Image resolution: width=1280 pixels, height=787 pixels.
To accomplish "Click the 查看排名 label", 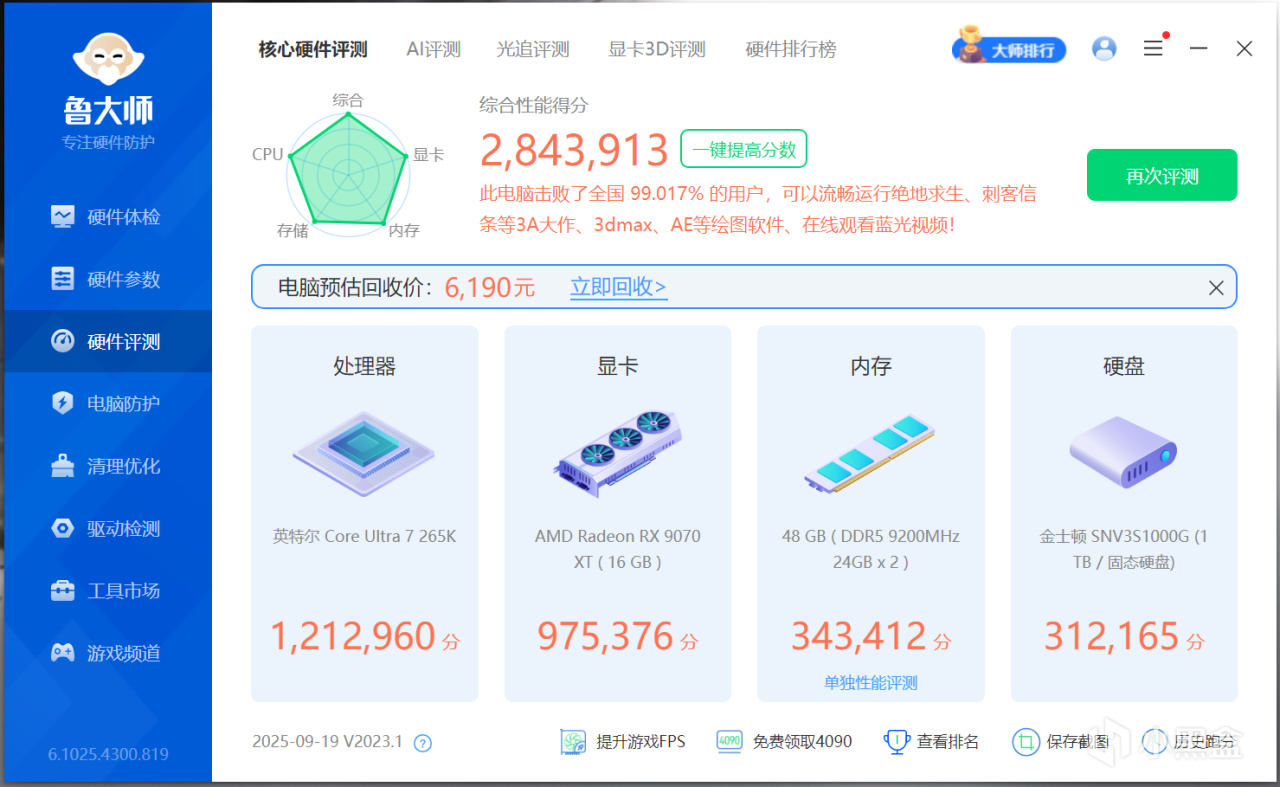I will click(x=948, y=742).
